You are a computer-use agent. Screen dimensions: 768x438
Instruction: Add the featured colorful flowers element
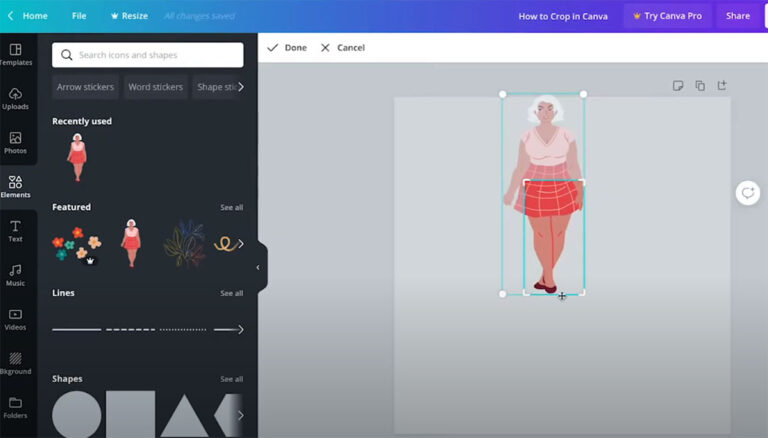click(77, 243)
